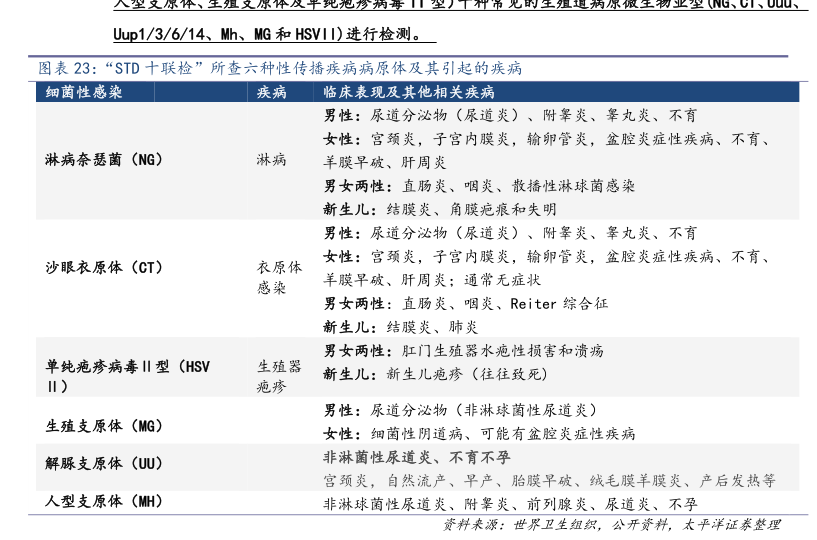Click the figure caption starting with '图表 23'
Image resolution: width=817 pixels, height=540 pixels.
(280, 69)
